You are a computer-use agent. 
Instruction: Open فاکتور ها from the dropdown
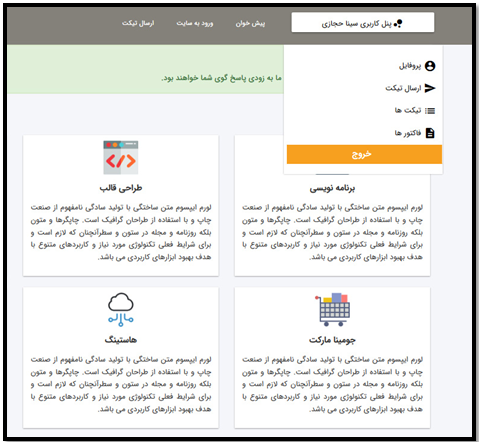(x=408, y=133)
